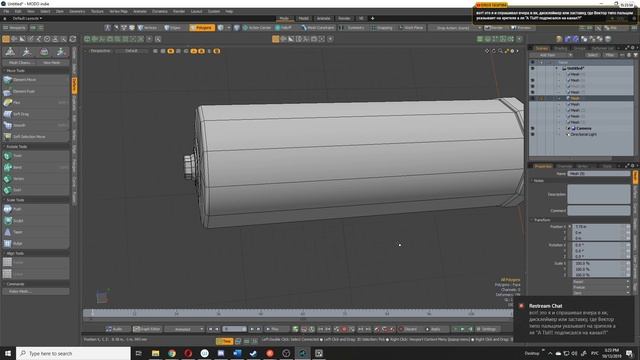Image resolution: width=640 pixels, height=360 pixels.
Task: Toggle visibility of fourth Mesh item
Action: tap(532, 92)
